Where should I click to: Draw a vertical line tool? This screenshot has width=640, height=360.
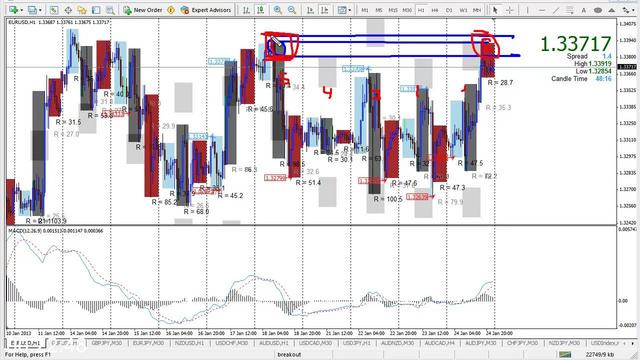click(x=527, y=10)
